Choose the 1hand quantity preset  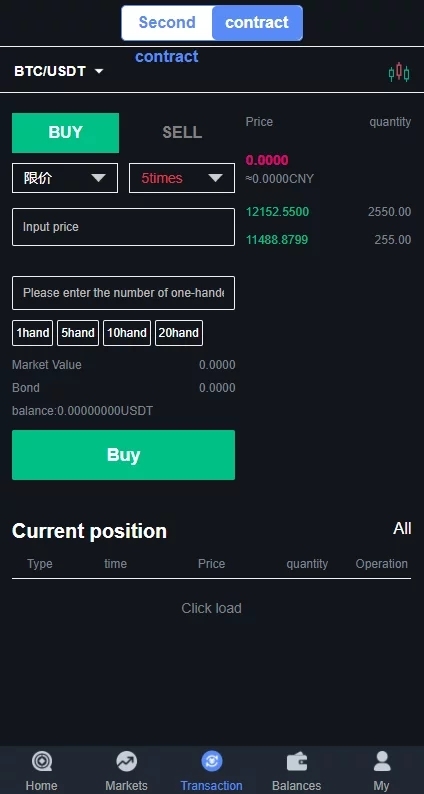32,333
